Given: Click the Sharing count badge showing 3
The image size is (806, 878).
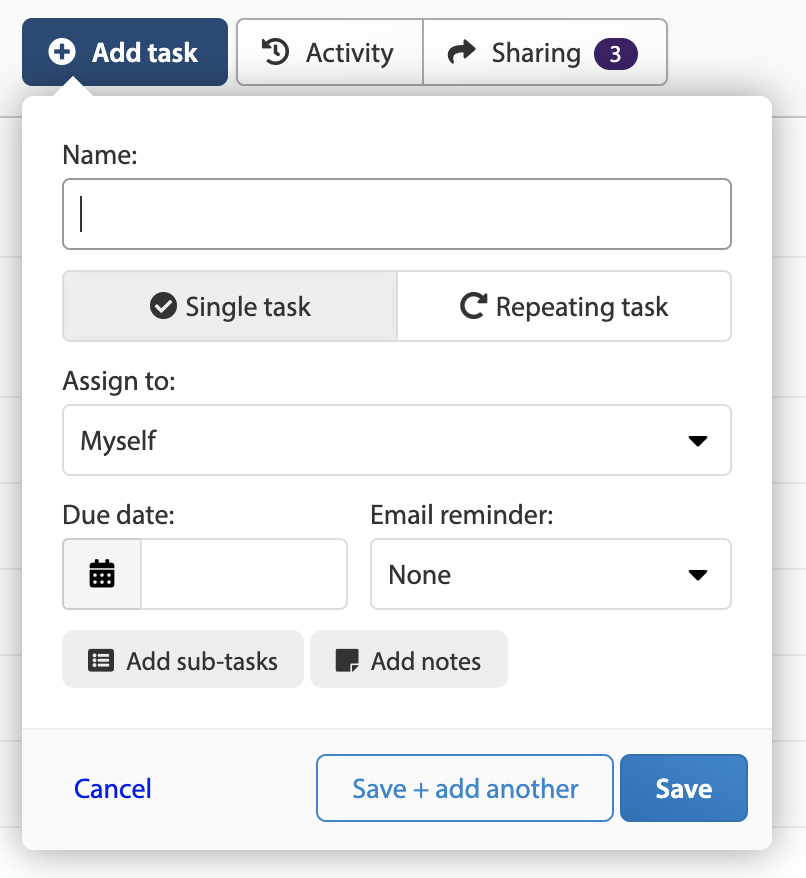Looking at the screenshot, I should pos(616,54).
